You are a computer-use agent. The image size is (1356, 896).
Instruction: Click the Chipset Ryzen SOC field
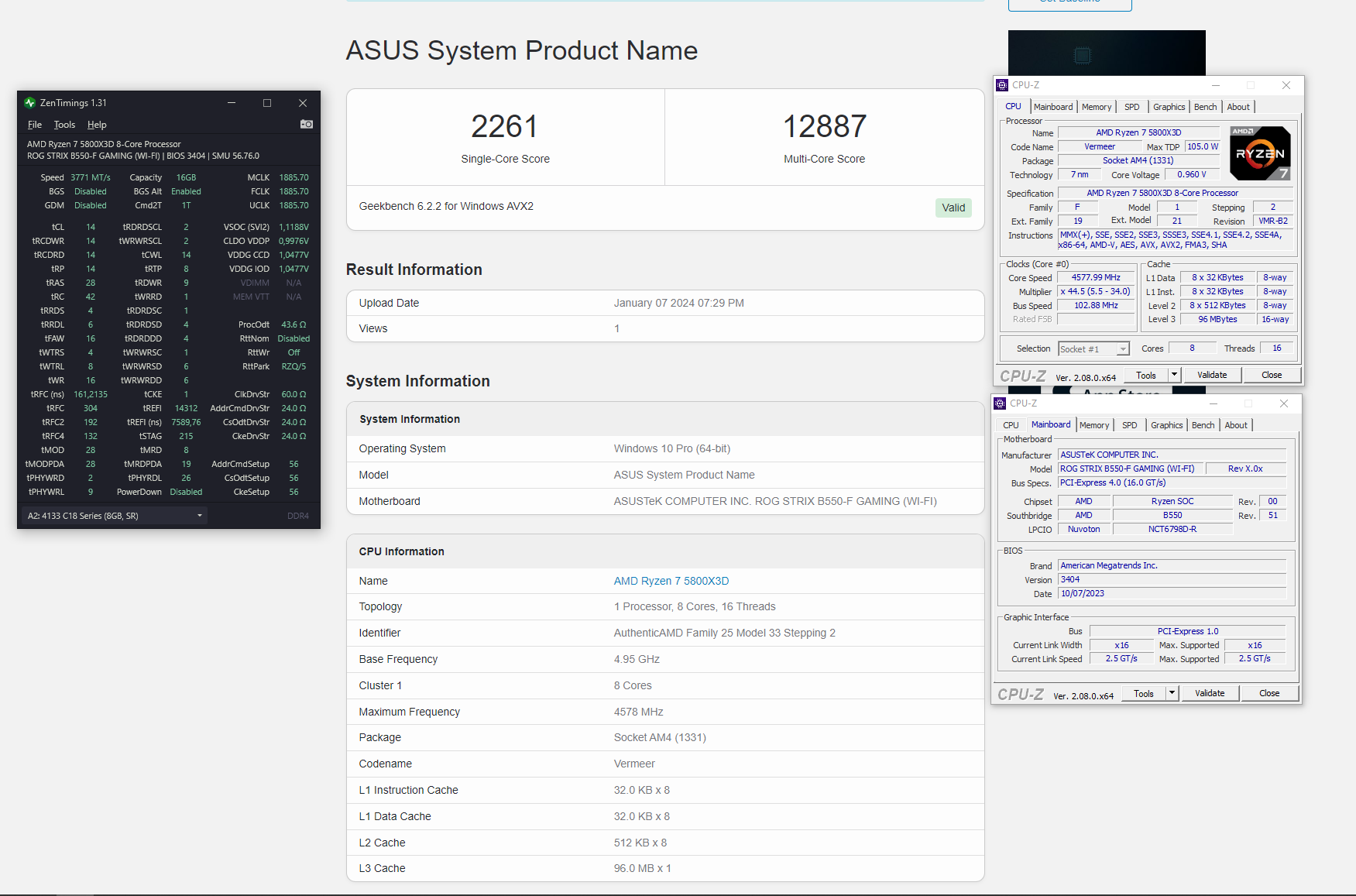(1172, 501)
